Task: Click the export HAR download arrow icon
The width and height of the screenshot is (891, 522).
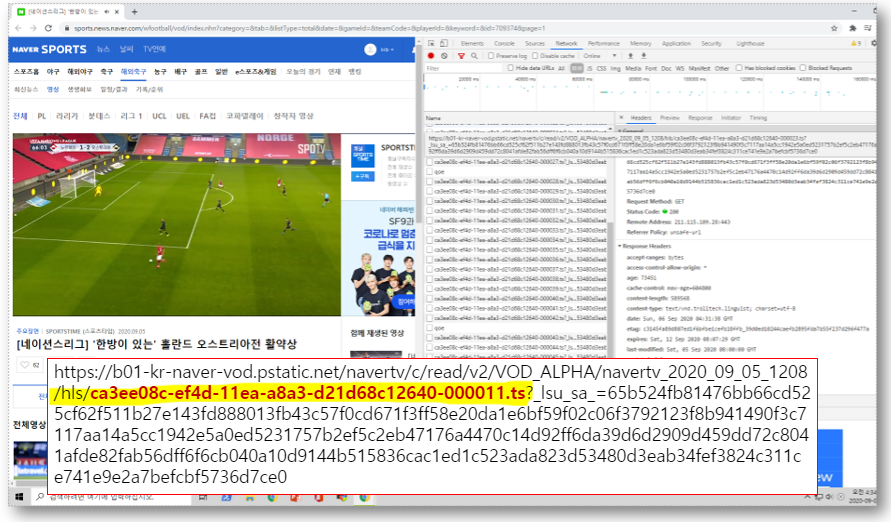Action: click(x=644, y=56)
